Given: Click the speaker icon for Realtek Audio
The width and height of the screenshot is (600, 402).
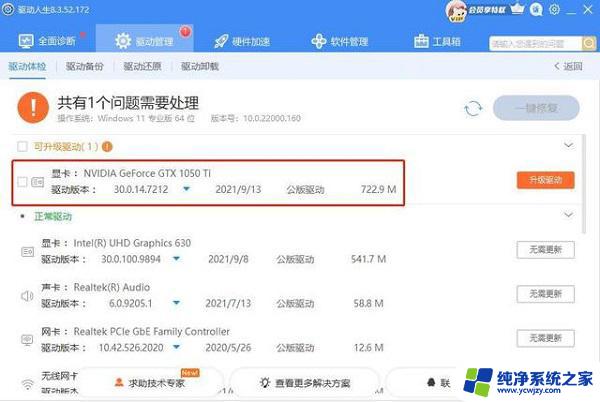Looking at the screenshot, I should 27,296.
